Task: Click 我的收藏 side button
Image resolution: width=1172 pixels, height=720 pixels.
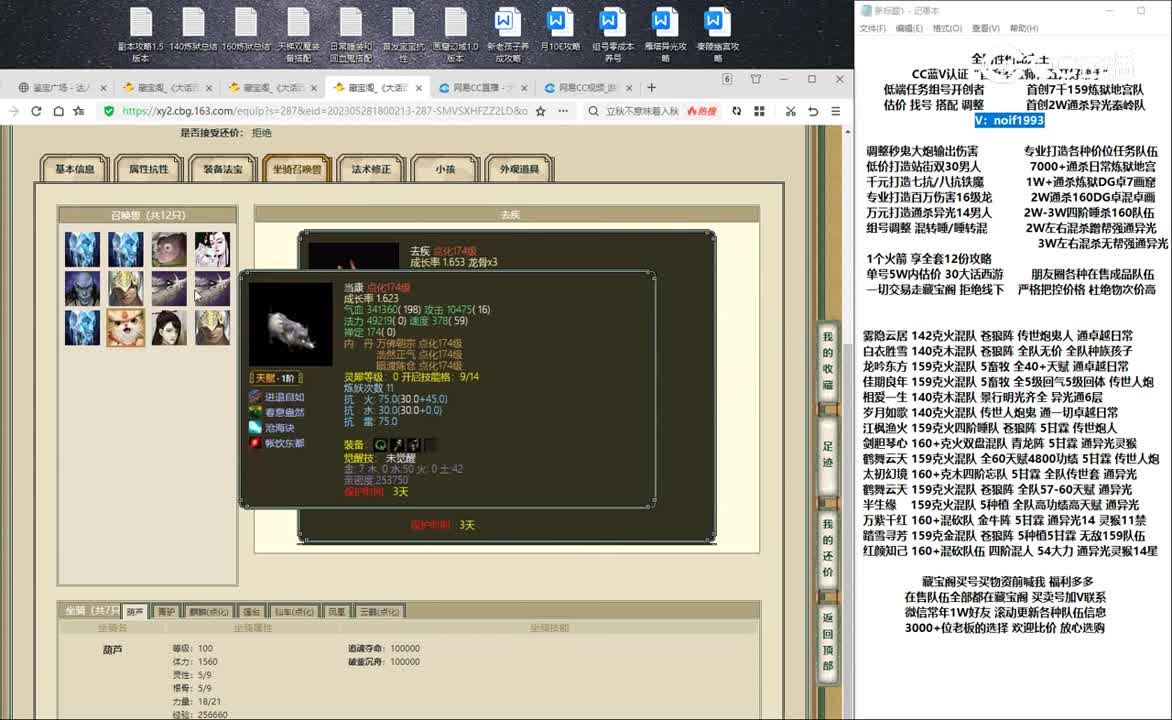Action: (x=827, y=362)
